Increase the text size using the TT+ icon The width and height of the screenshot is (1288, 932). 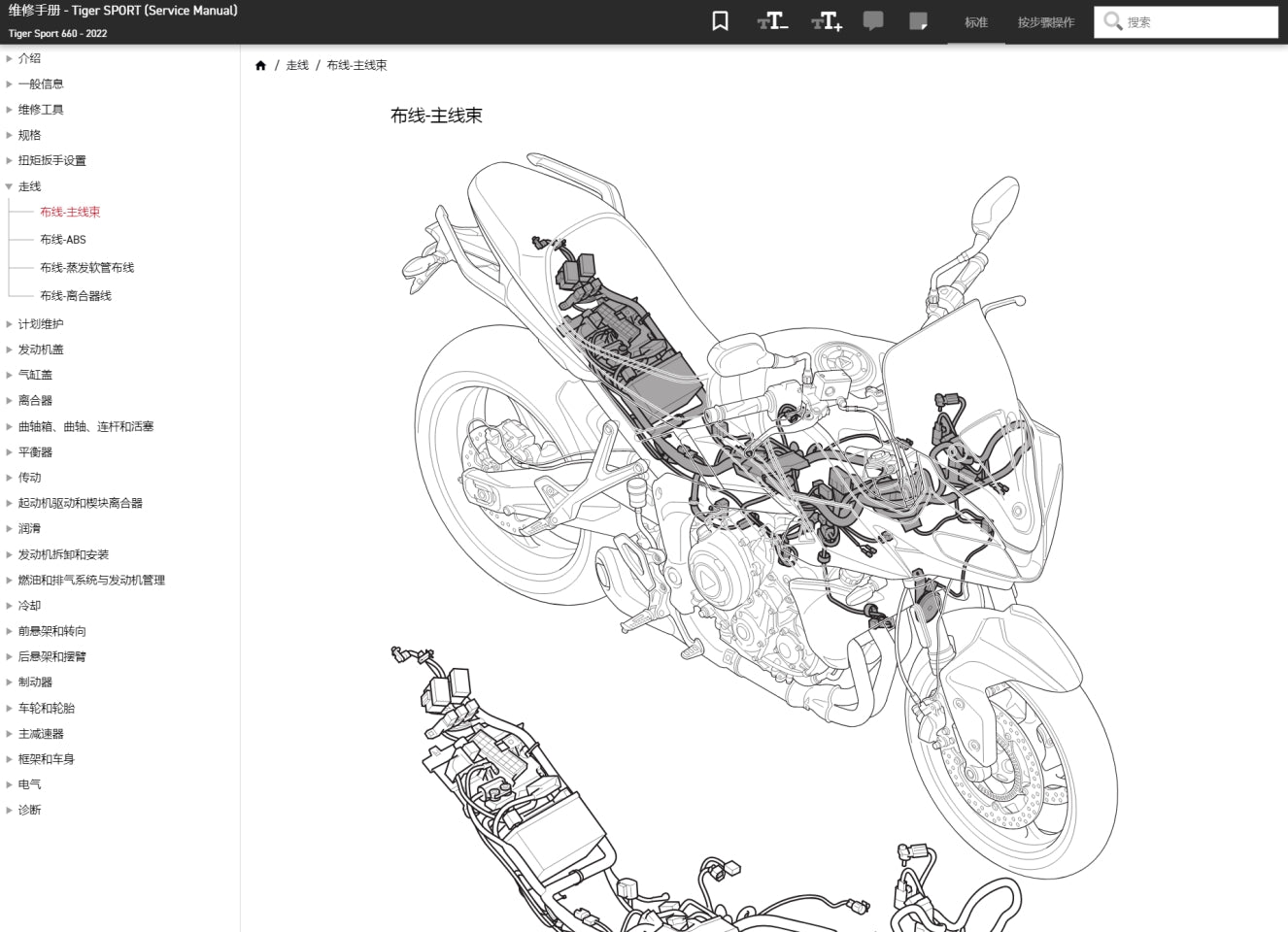coord(827,21)
